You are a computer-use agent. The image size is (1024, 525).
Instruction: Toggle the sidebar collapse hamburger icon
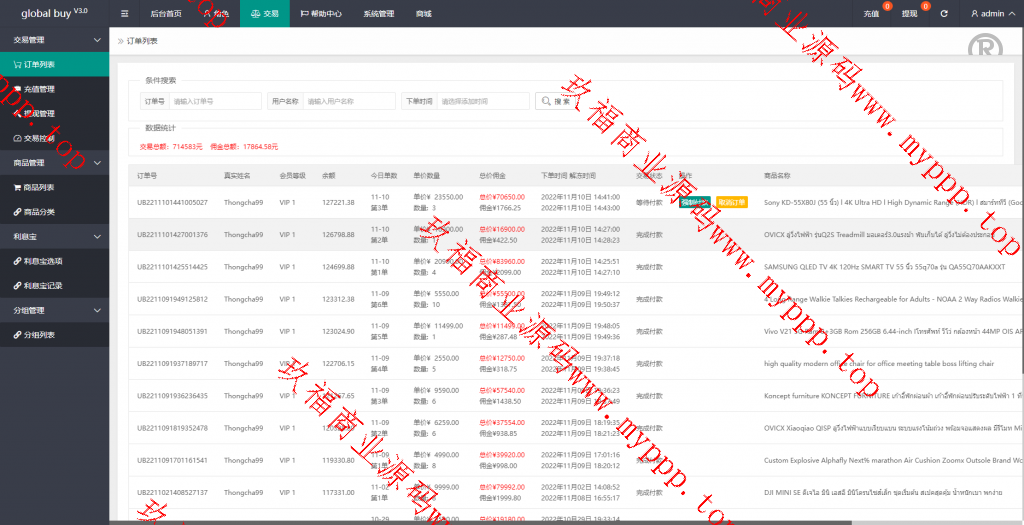click(x=124, y=14)
